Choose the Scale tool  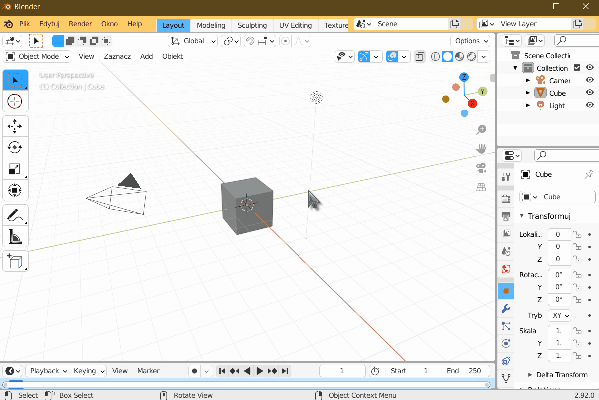[15, 169]
